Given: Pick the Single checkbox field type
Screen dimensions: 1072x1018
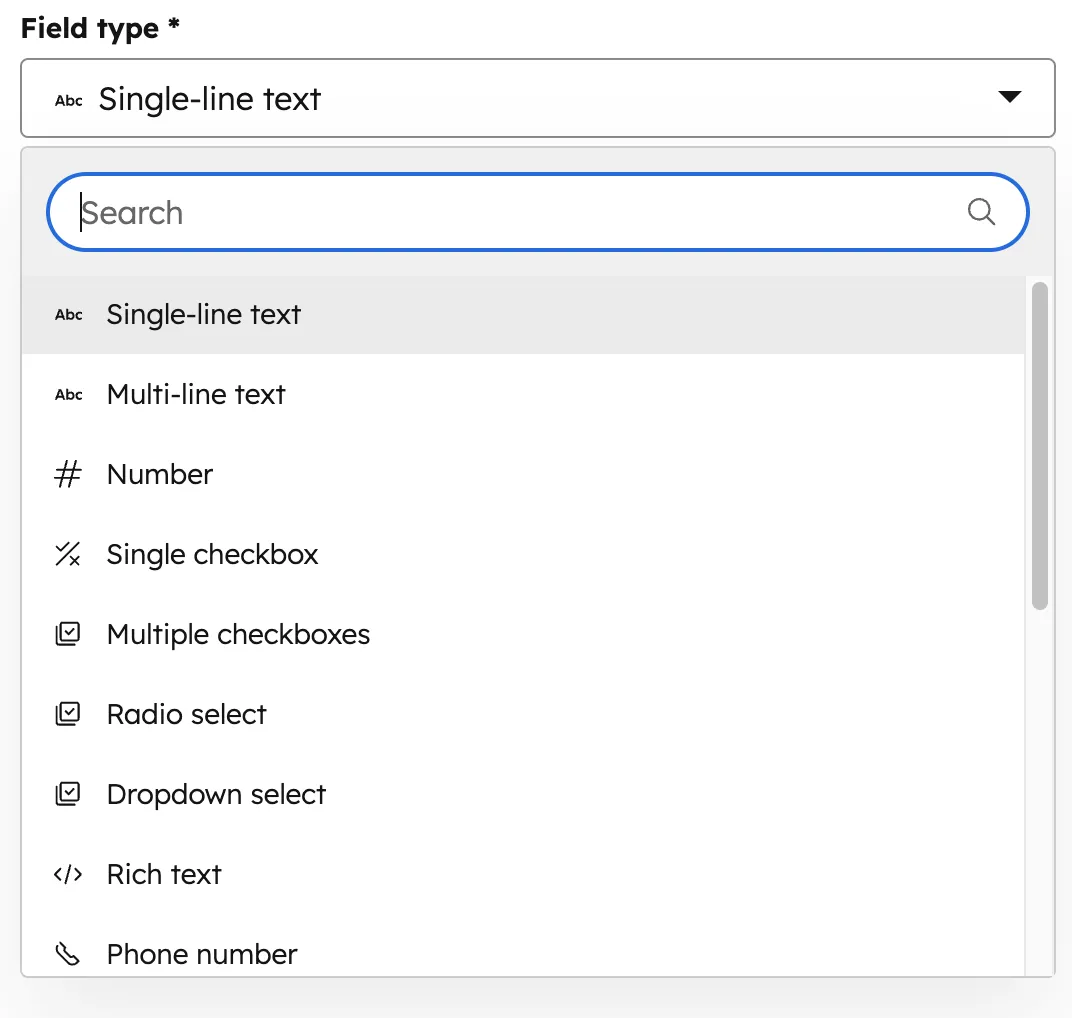Looking at the screenshot, I should (212, 554).
